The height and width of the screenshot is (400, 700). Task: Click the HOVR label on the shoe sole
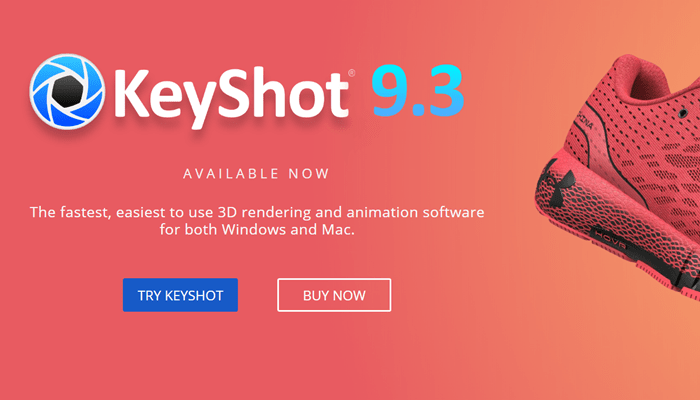(x=612, y=240)
